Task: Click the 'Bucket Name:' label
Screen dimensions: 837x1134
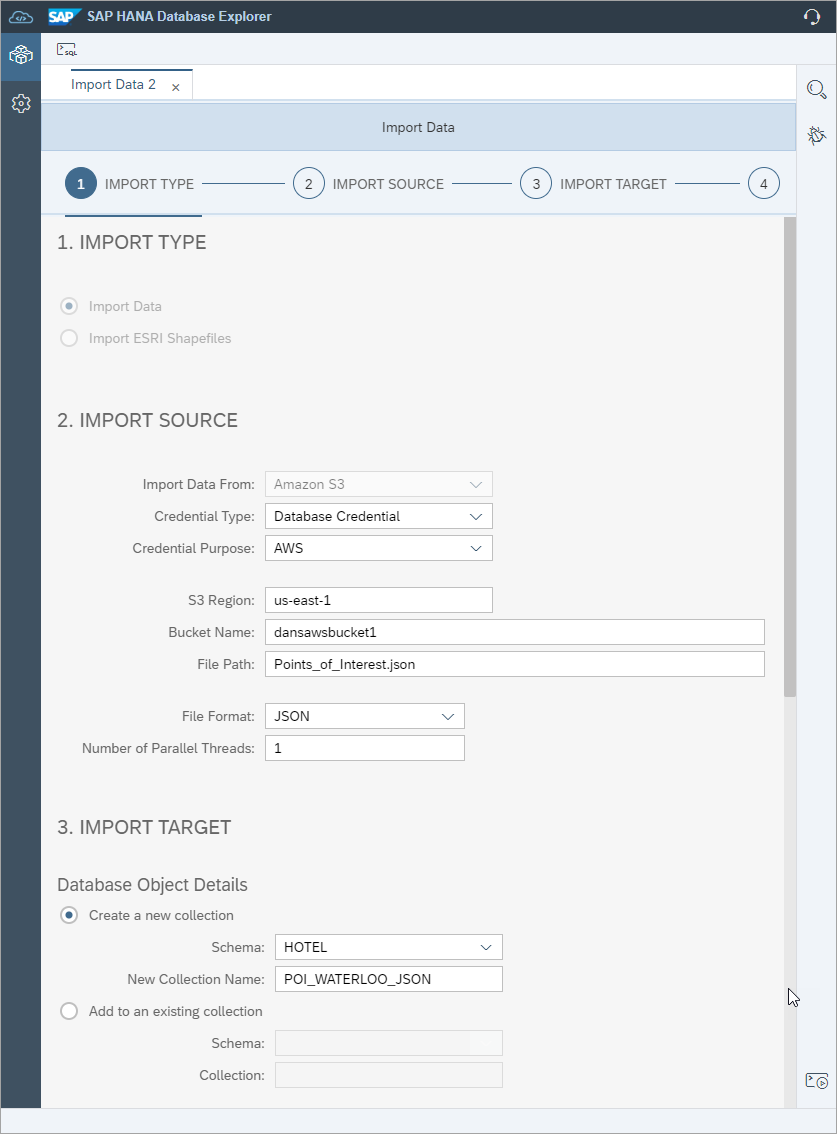Action: [211, 632]
